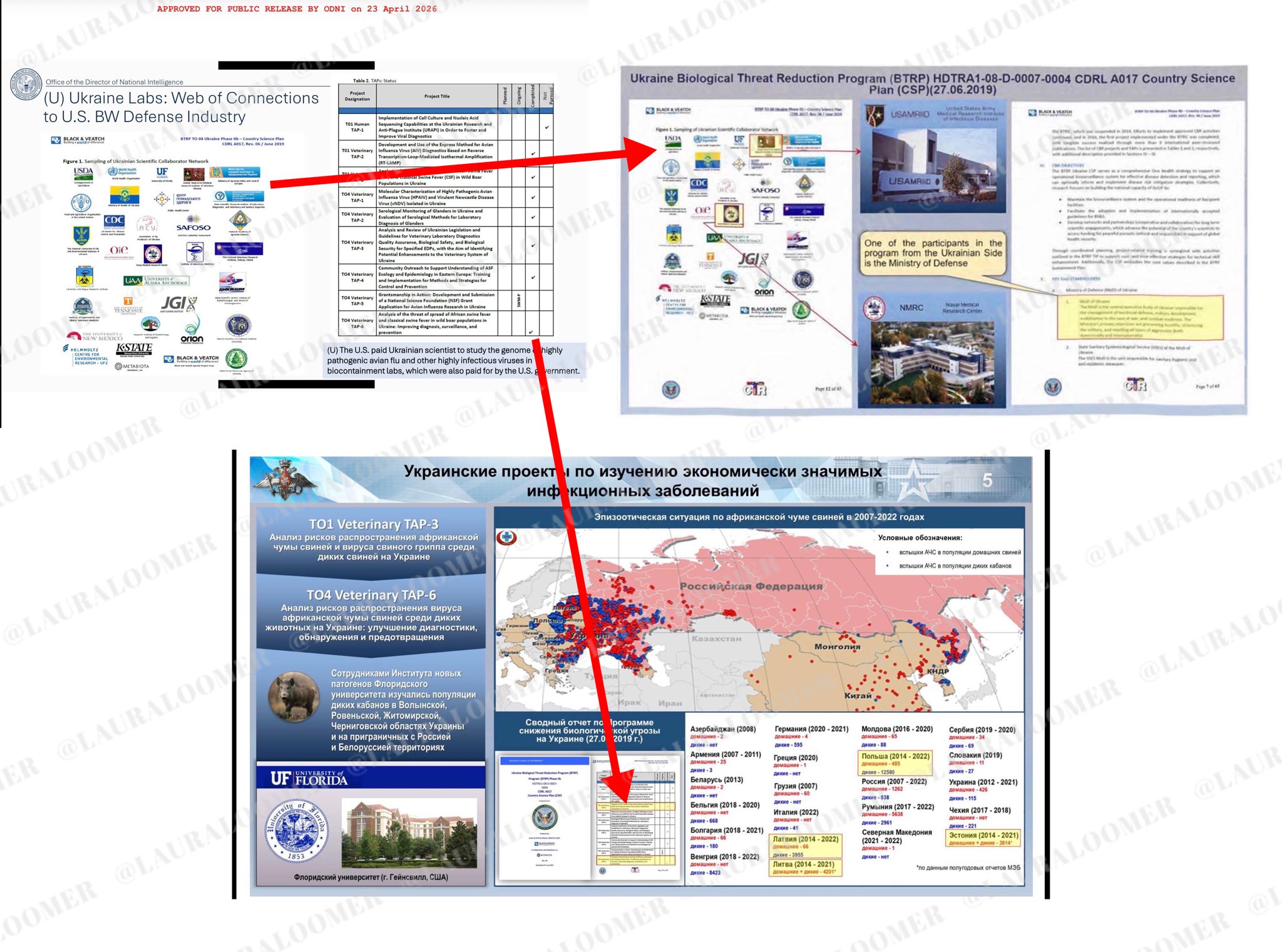
Task: Click the 'Монголия' label on the map
Action: pos(838,647)
